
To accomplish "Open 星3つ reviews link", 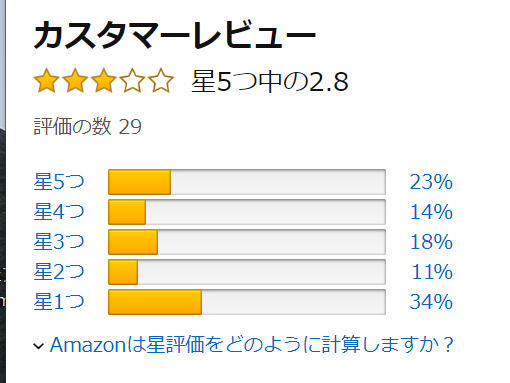I will coord(59,242).
